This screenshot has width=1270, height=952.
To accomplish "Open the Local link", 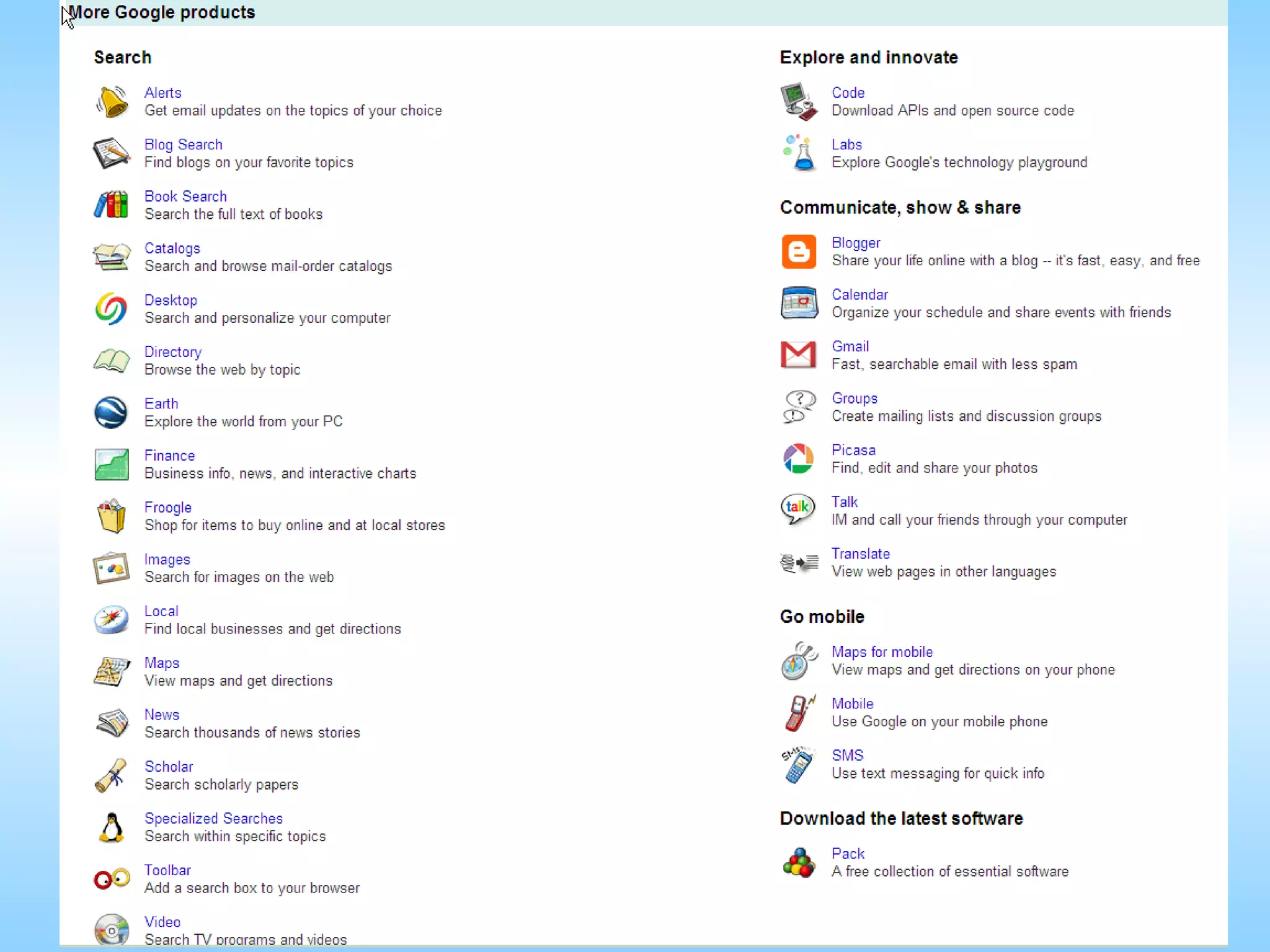I will 161,612.
